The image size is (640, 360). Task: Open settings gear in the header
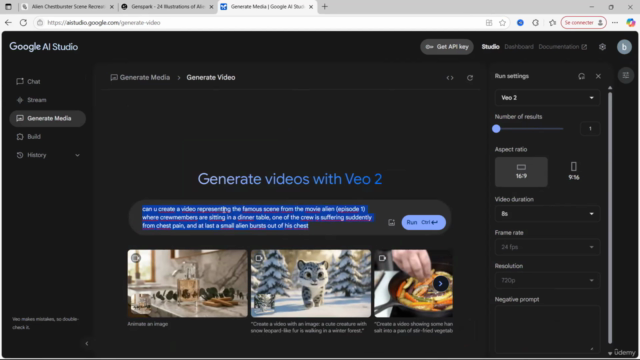coord(602,47)
